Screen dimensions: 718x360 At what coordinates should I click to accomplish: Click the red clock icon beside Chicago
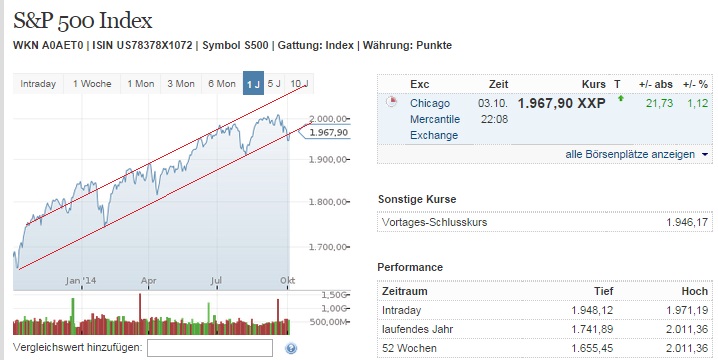pyautogui.click(x=391, y=102)
